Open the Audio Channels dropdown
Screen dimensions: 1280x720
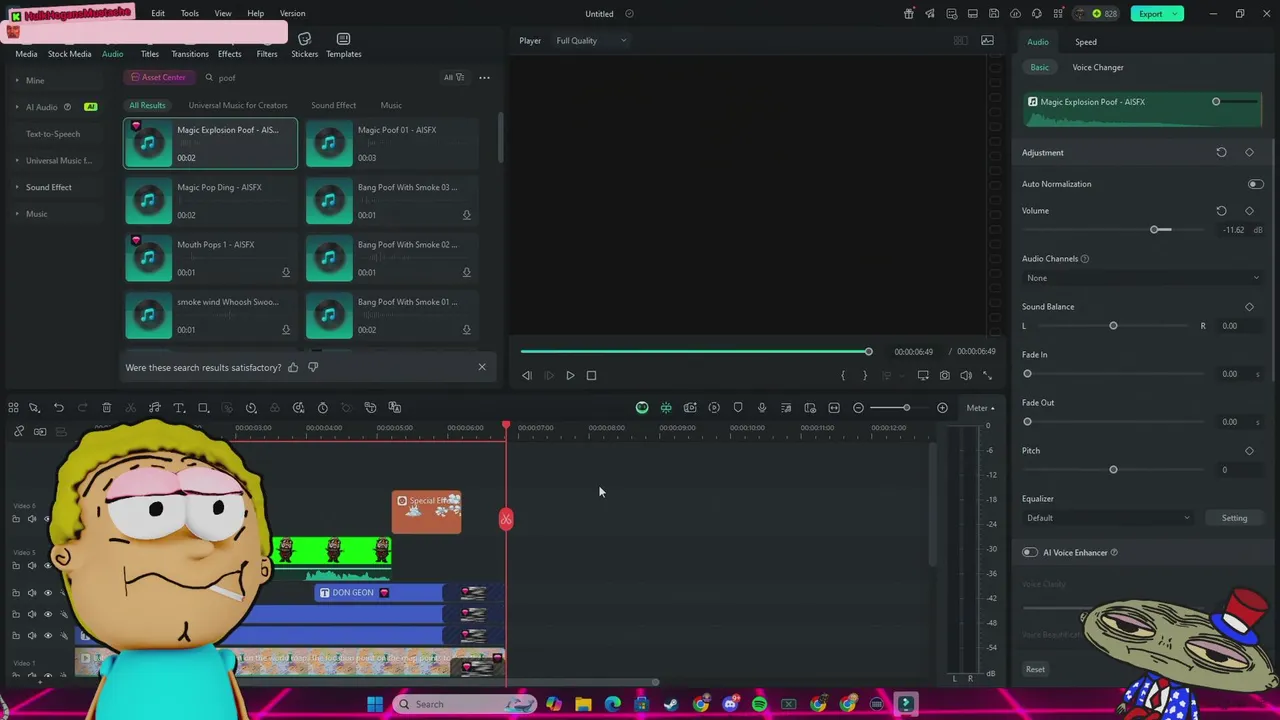click(1143, 278)
